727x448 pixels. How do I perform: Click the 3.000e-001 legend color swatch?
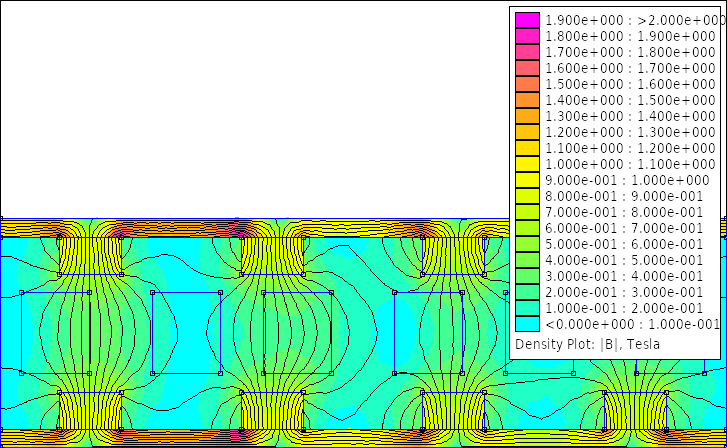tap(527, 276)
